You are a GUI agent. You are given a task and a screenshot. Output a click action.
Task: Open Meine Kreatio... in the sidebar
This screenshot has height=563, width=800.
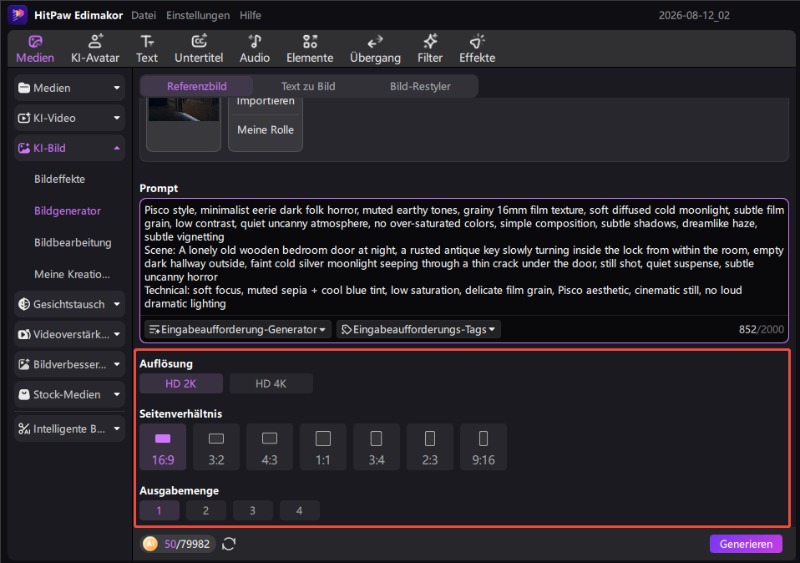[72, 274]
